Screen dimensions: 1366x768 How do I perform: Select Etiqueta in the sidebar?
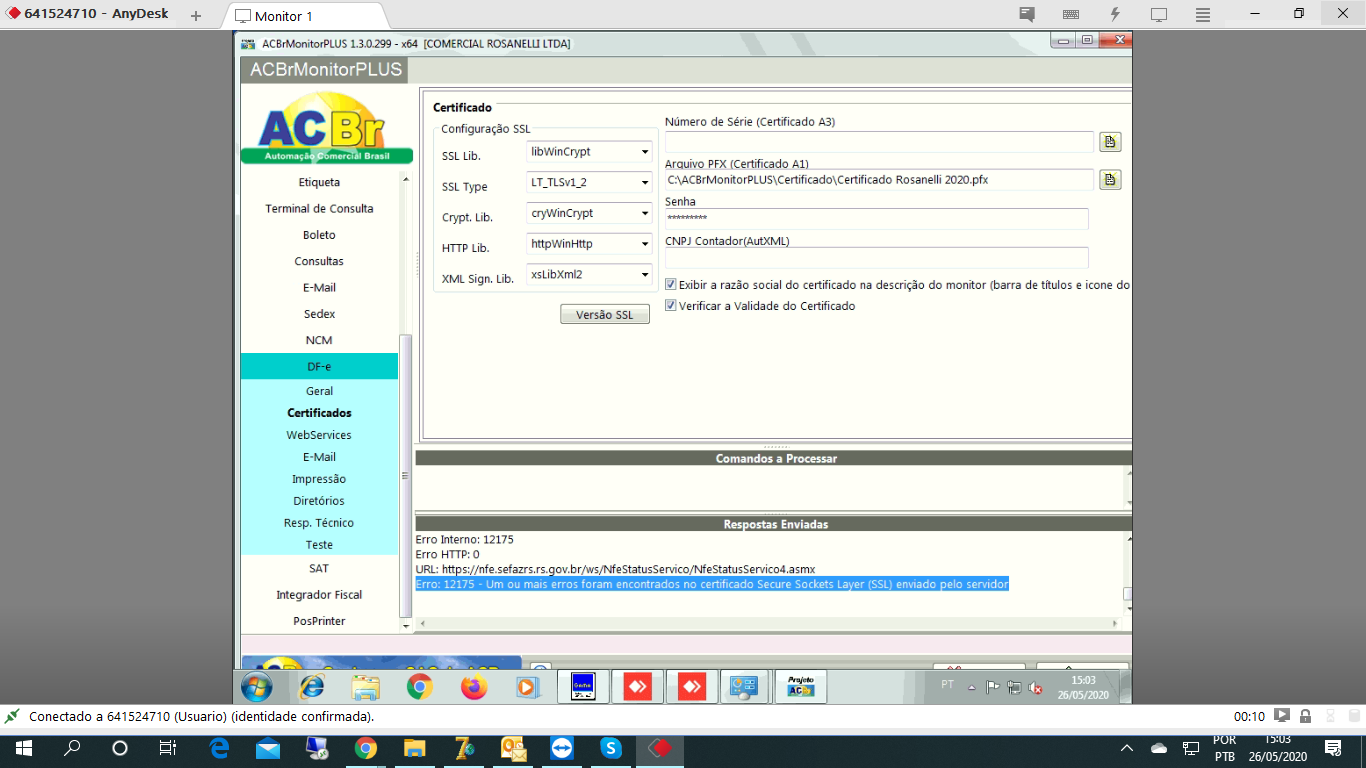(319, 182)
